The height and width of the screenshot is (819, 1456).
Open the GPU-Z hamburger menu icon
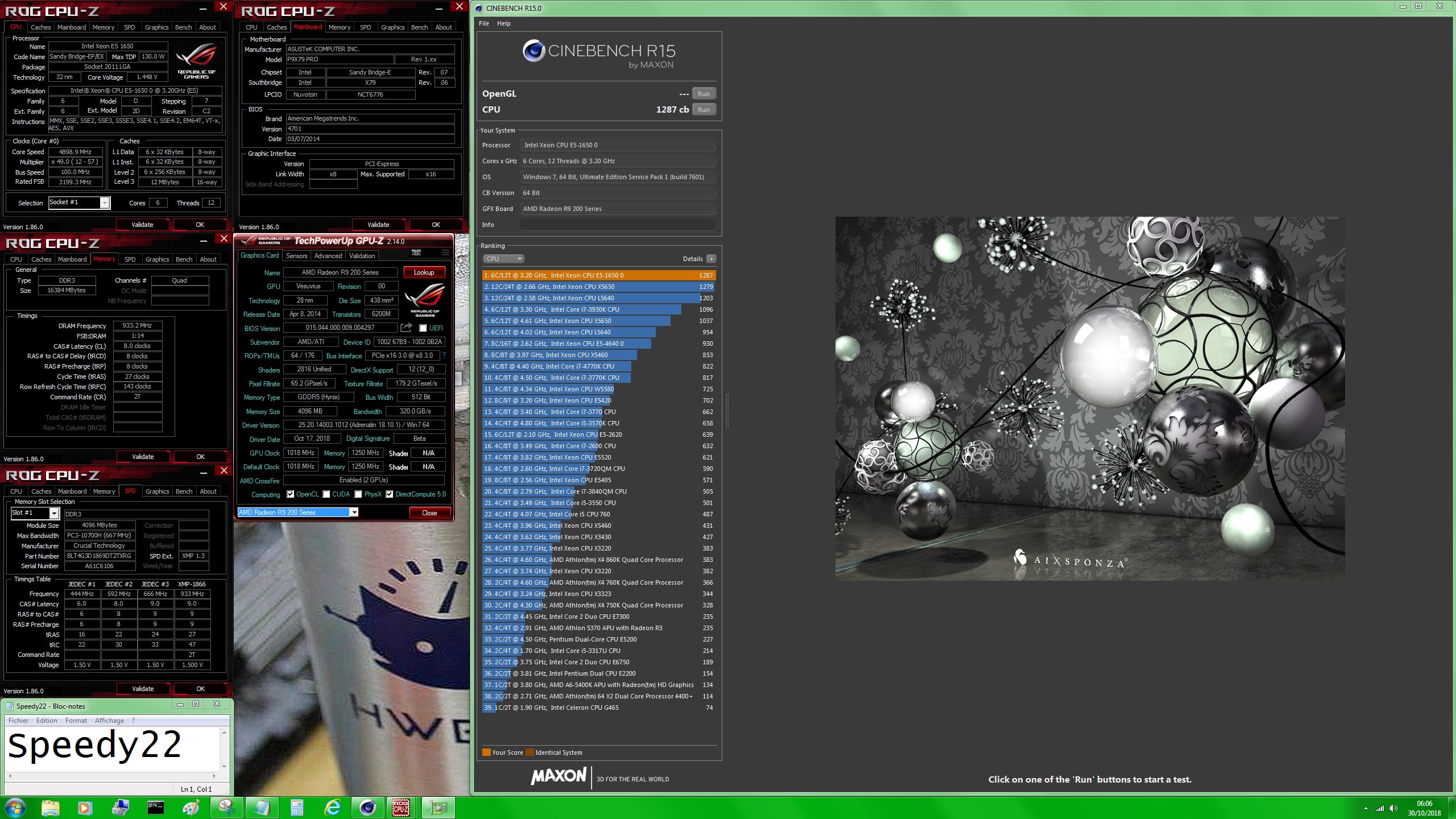click(445, 253)
